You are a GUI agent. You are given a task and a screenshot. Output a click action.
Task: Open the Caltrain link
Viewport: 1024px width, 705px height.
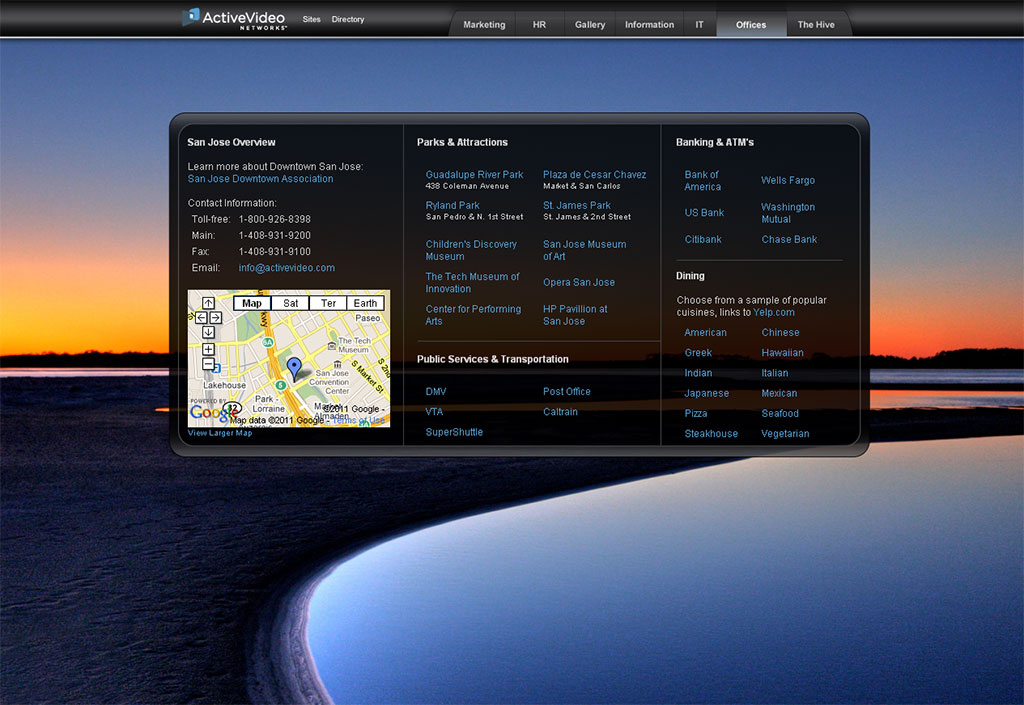coord(560,412)
